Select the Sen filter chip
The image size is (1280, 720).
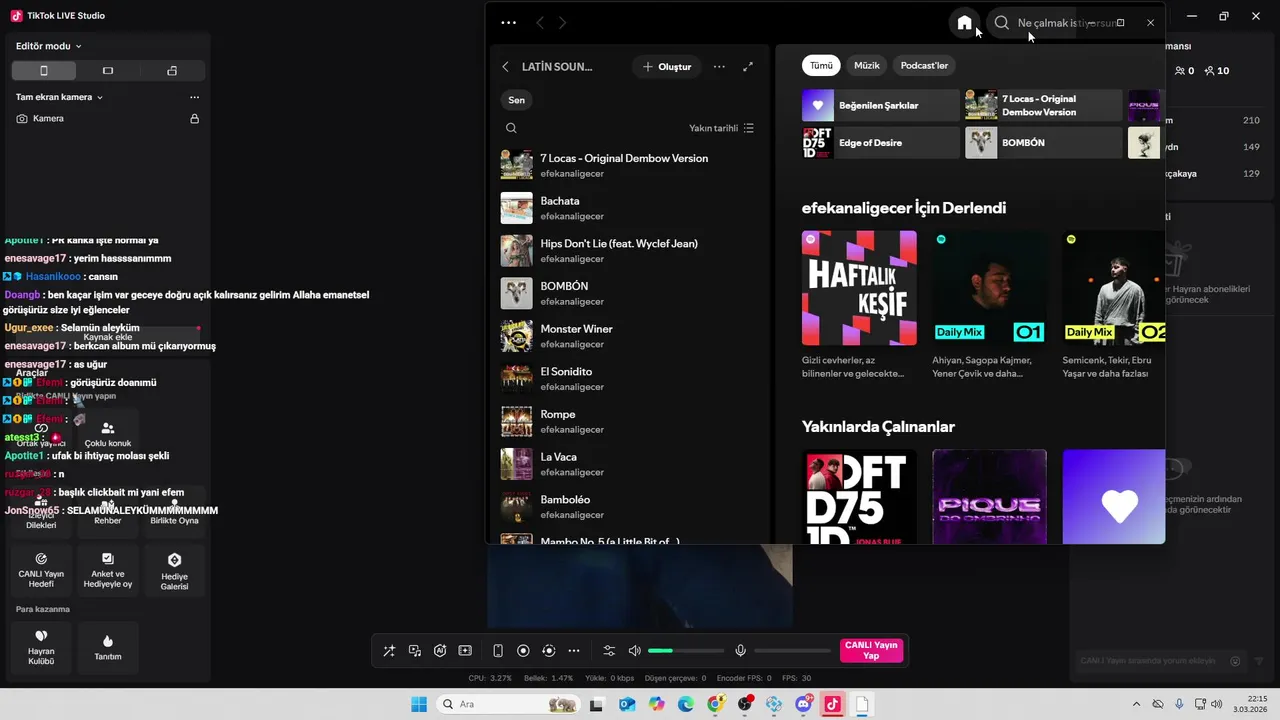pyautogui.click(x=516, y=100)
